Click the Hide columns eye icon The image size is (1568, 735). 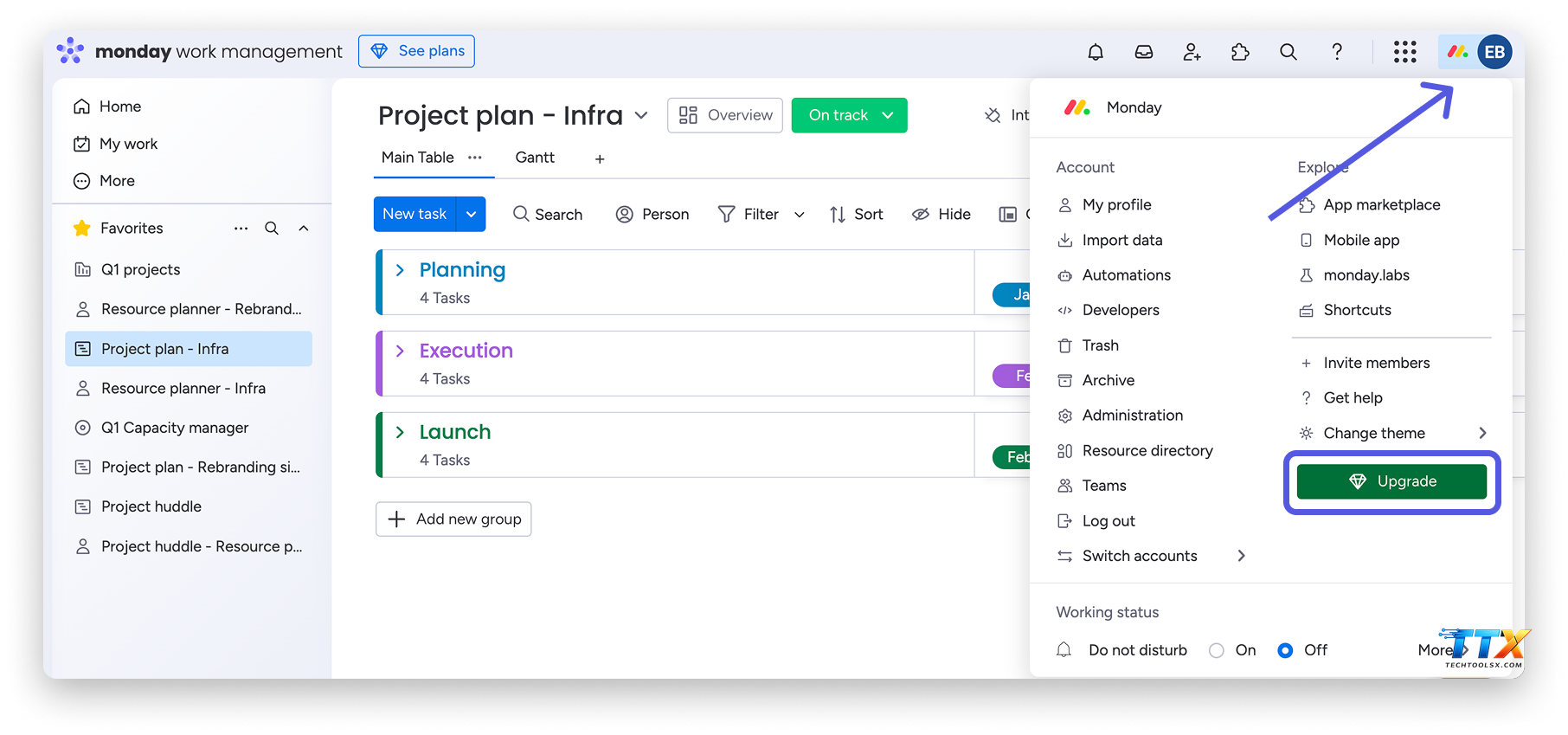click(921, 215)
